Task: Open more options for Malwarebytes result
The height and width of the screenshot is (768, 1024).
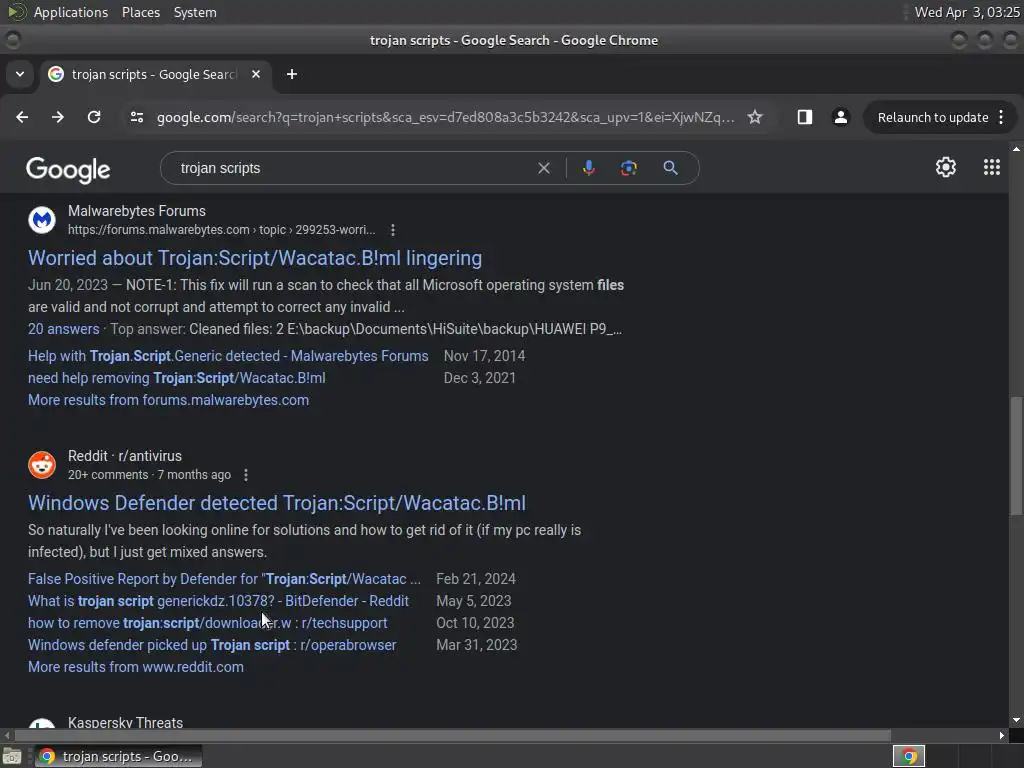Action: [392, 230]
